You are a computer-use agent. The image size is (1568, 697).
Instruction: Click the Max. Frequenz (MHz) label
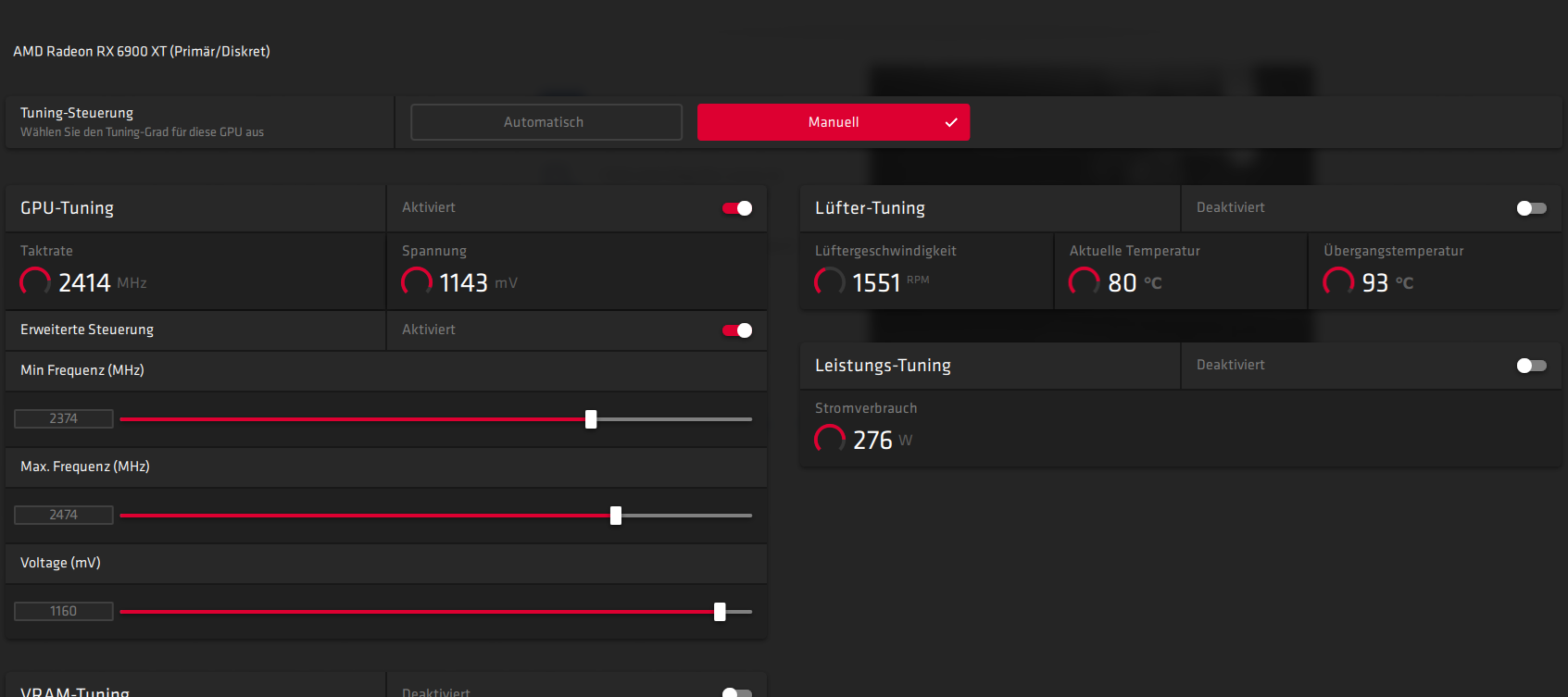point(85,467)
